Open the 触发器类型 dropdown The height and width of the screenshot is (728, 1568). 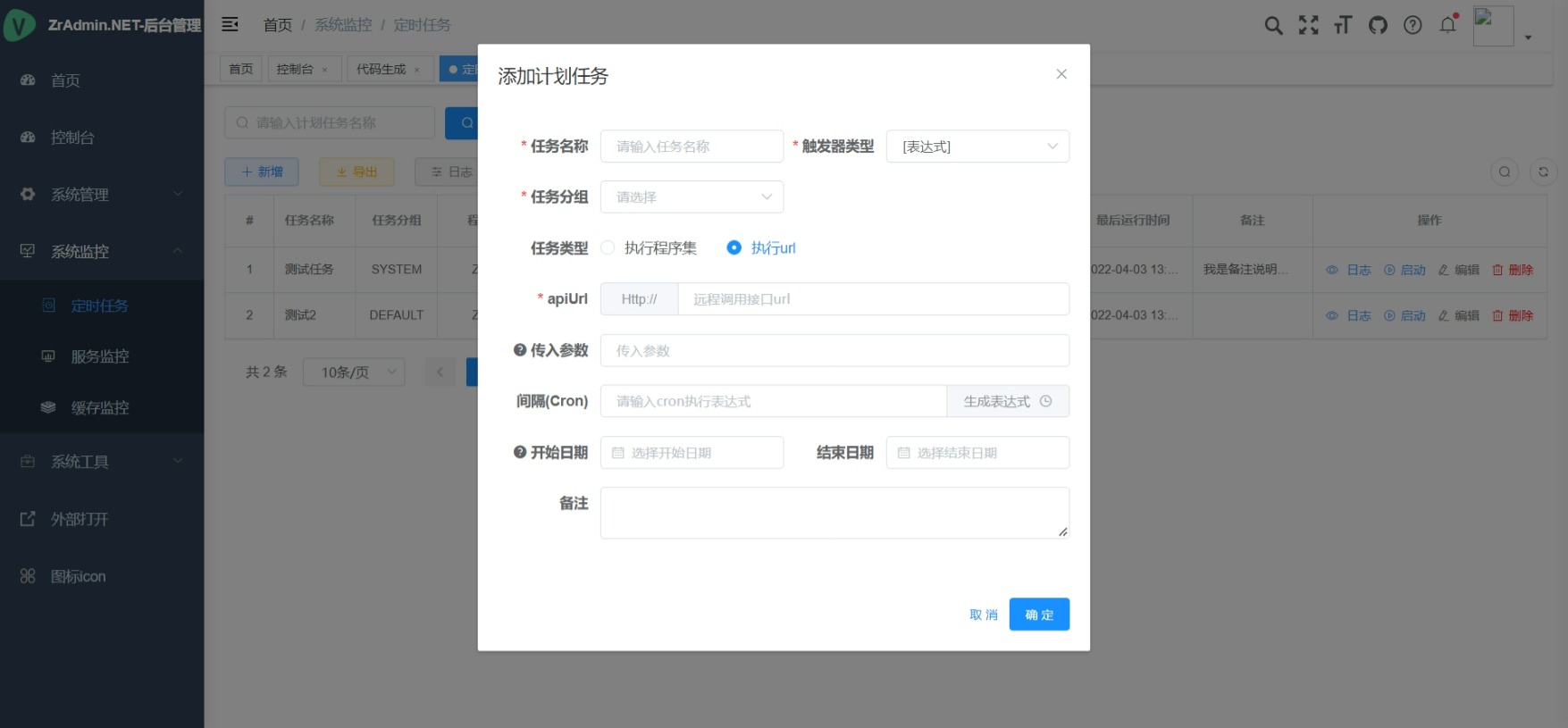977,146
